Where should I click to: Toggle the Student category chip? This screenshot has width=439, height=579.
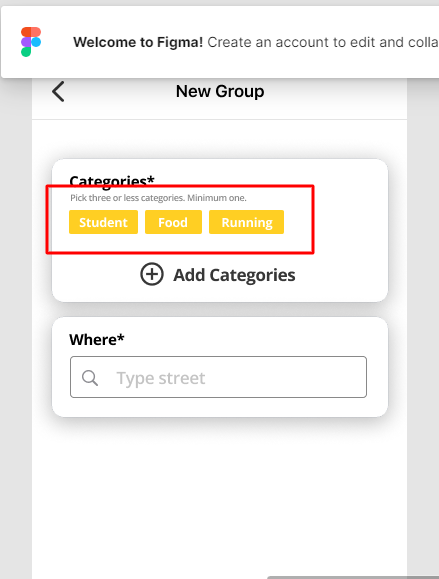point(103,222)
